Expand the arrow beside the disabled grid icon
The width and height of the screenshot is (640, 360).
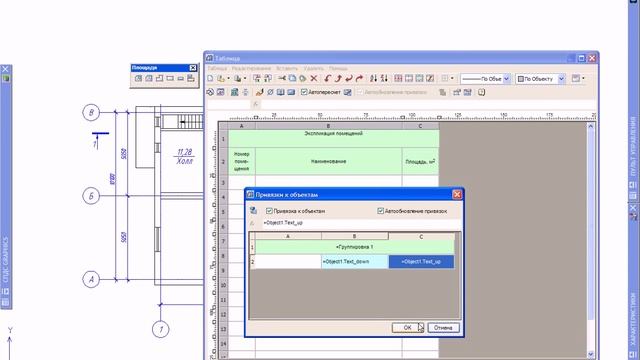(x=452, y=78)
